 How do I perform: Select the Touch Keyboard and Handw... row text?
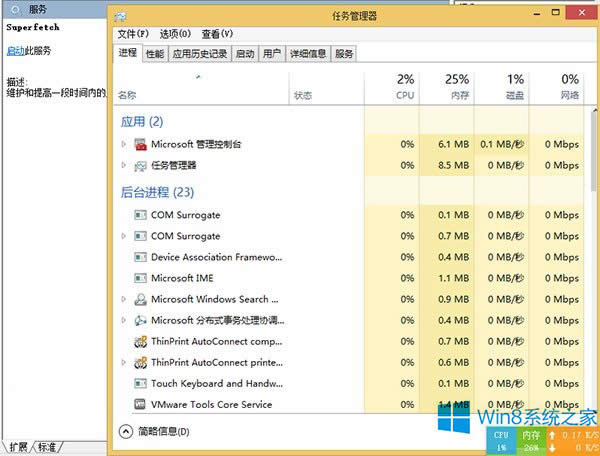[x=217, y=383]
